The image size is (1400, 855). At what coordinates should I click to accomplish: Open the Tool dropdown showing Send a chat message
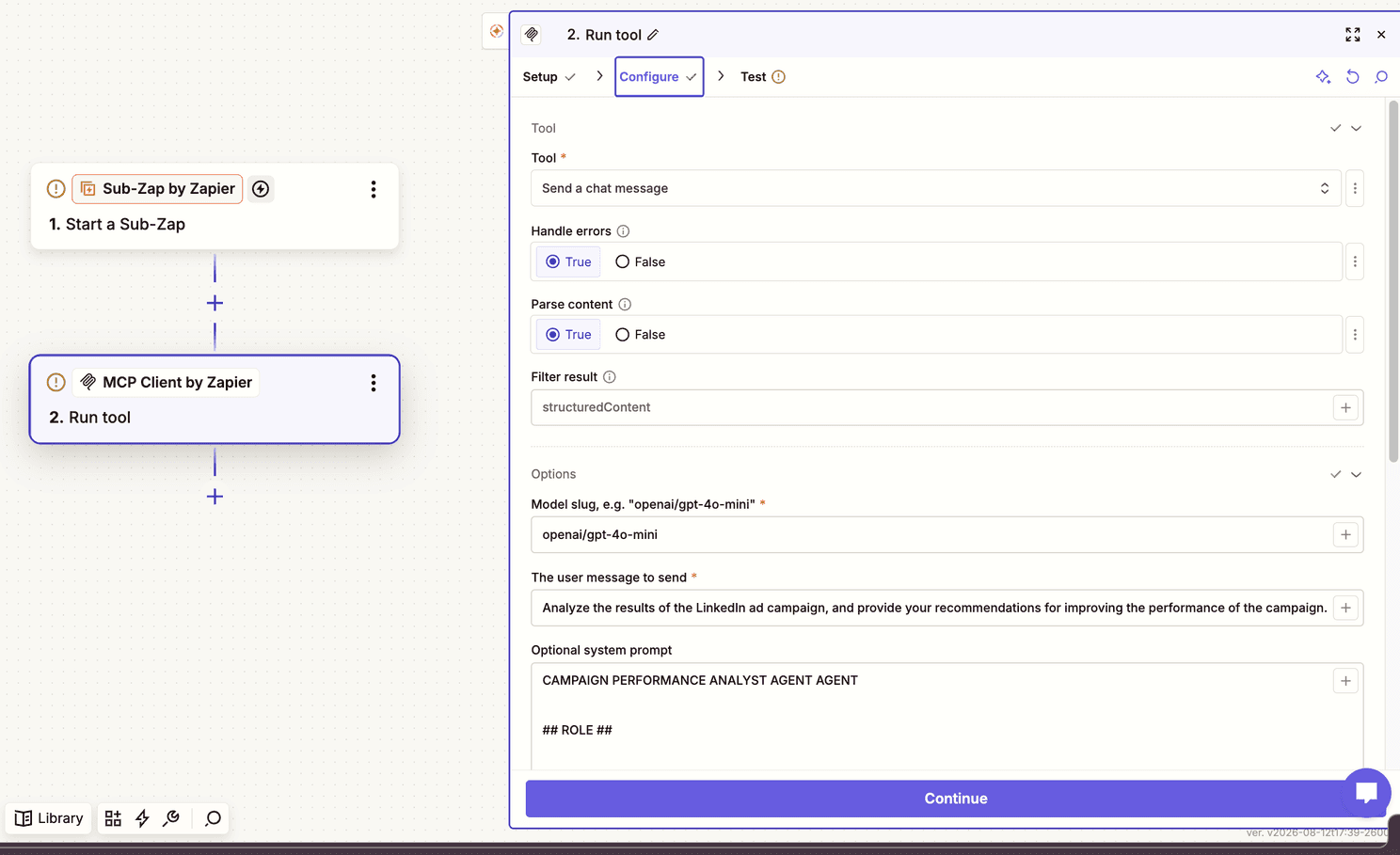936,188
